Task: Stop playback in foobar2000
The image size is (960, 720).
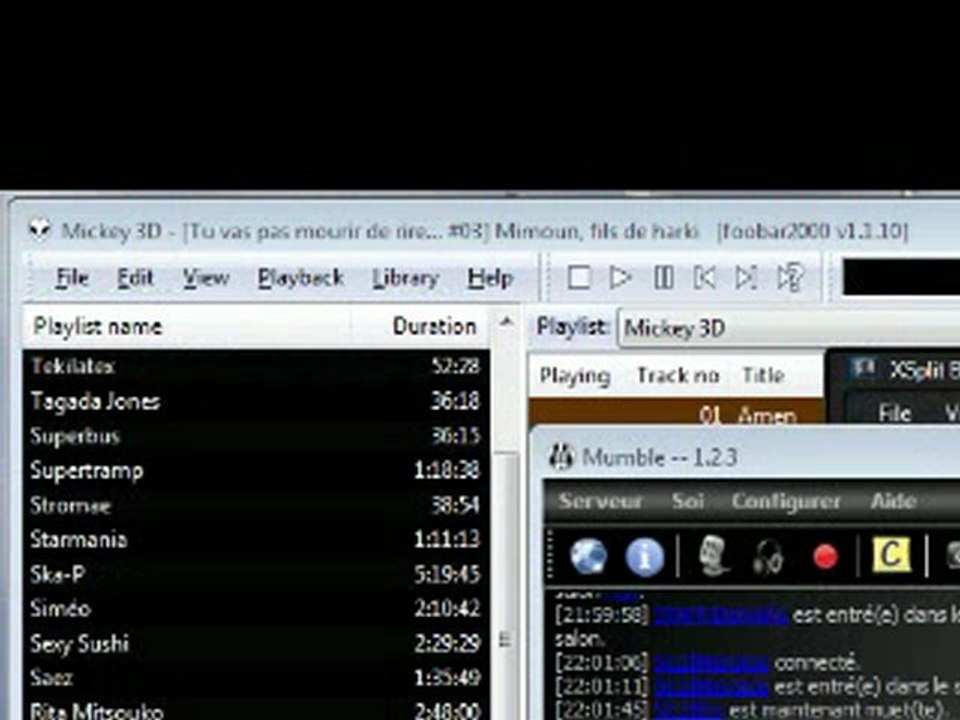Action: coord(579,277)
